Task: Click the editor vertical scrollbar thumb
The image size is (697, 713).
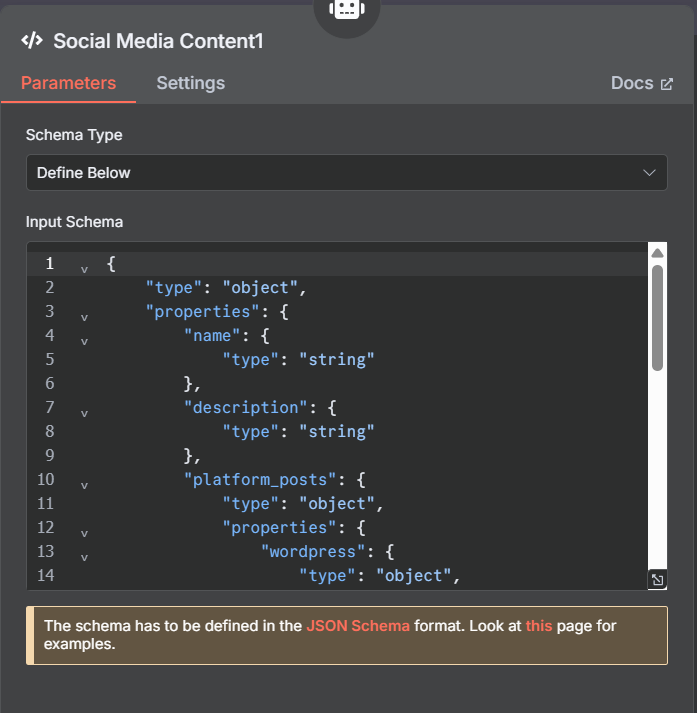Action: (657, 318)
